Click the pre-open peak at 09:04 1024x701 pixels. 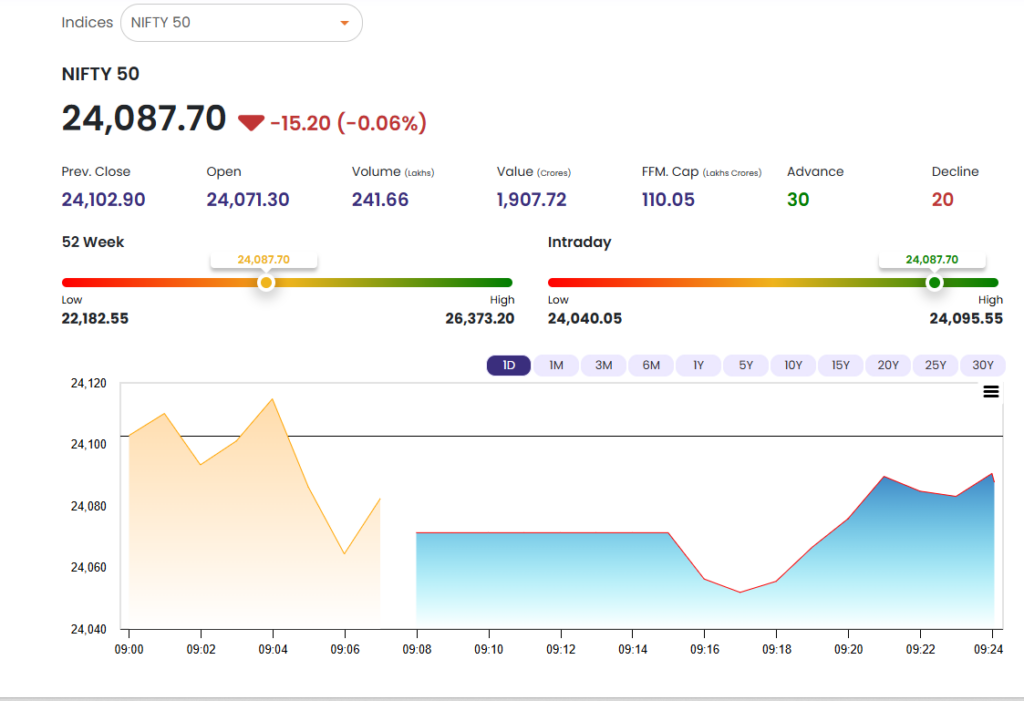point(272,399)
